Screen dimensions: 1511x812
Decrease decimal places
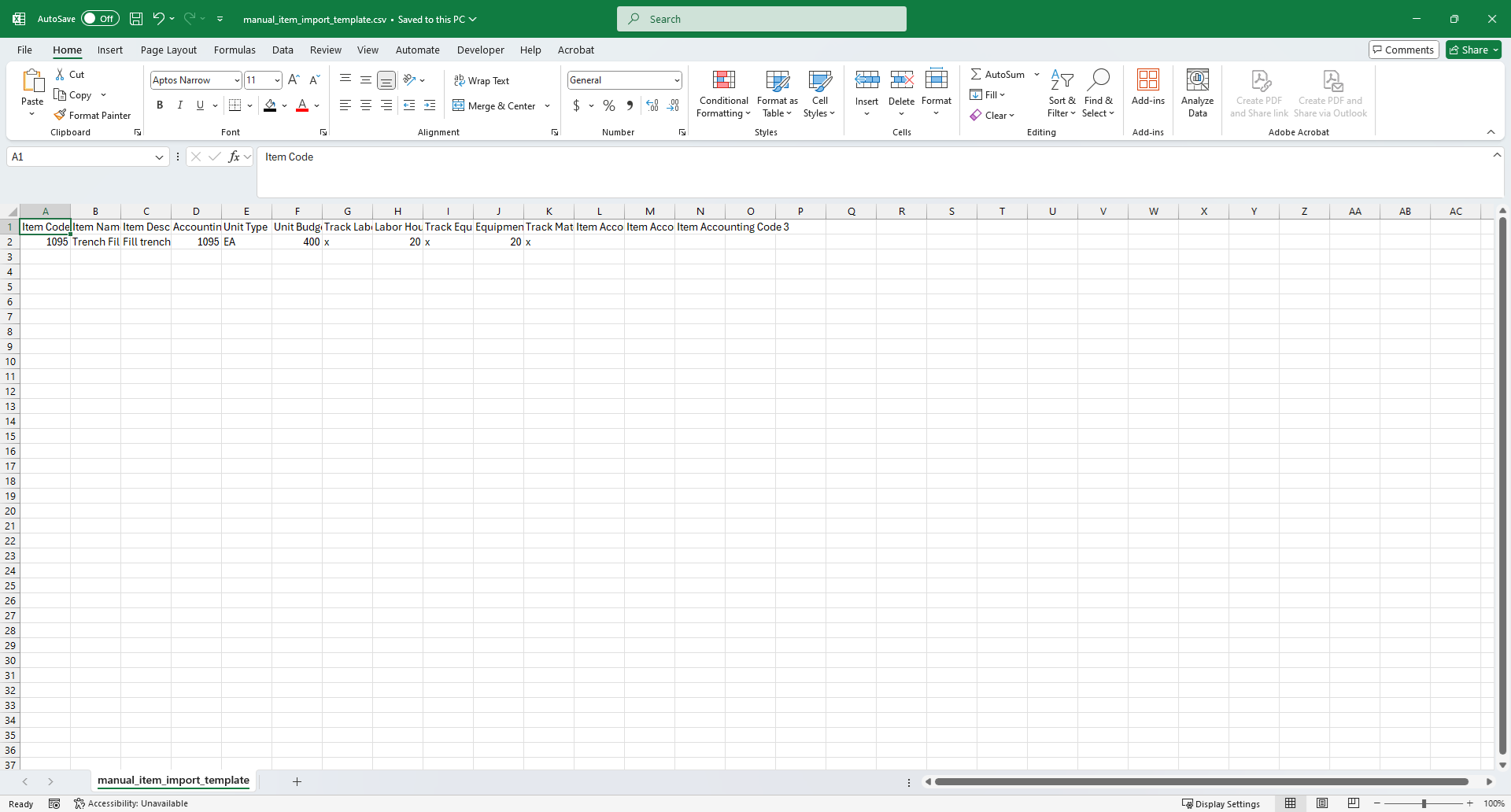pos(674,105)
